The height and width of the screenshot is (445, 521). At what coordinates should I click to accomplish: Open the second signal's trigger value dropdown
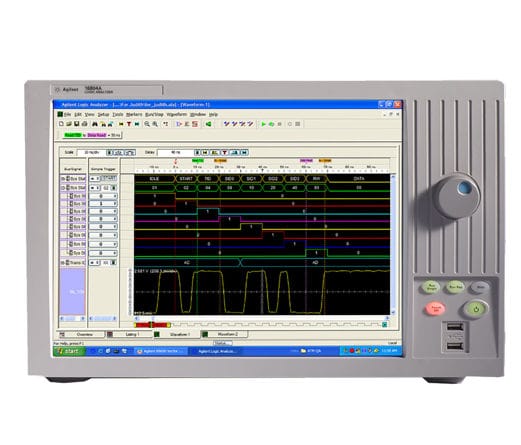point(115,204)
